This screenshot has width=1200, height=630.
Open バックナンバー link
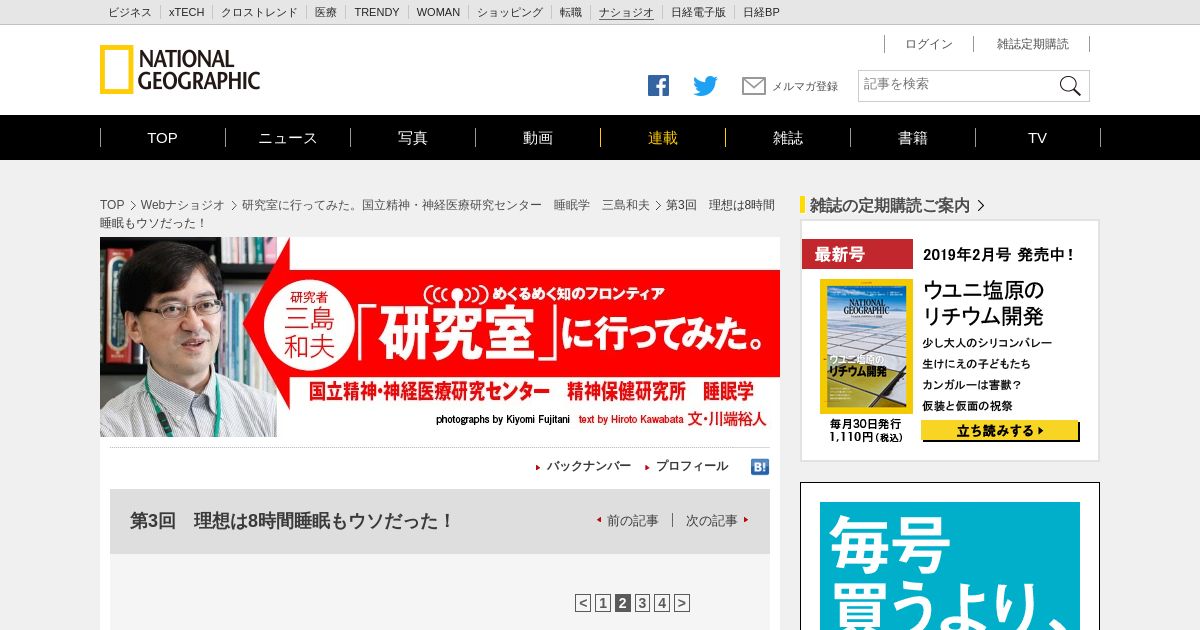pyautogui.click(x=588, y=466)
